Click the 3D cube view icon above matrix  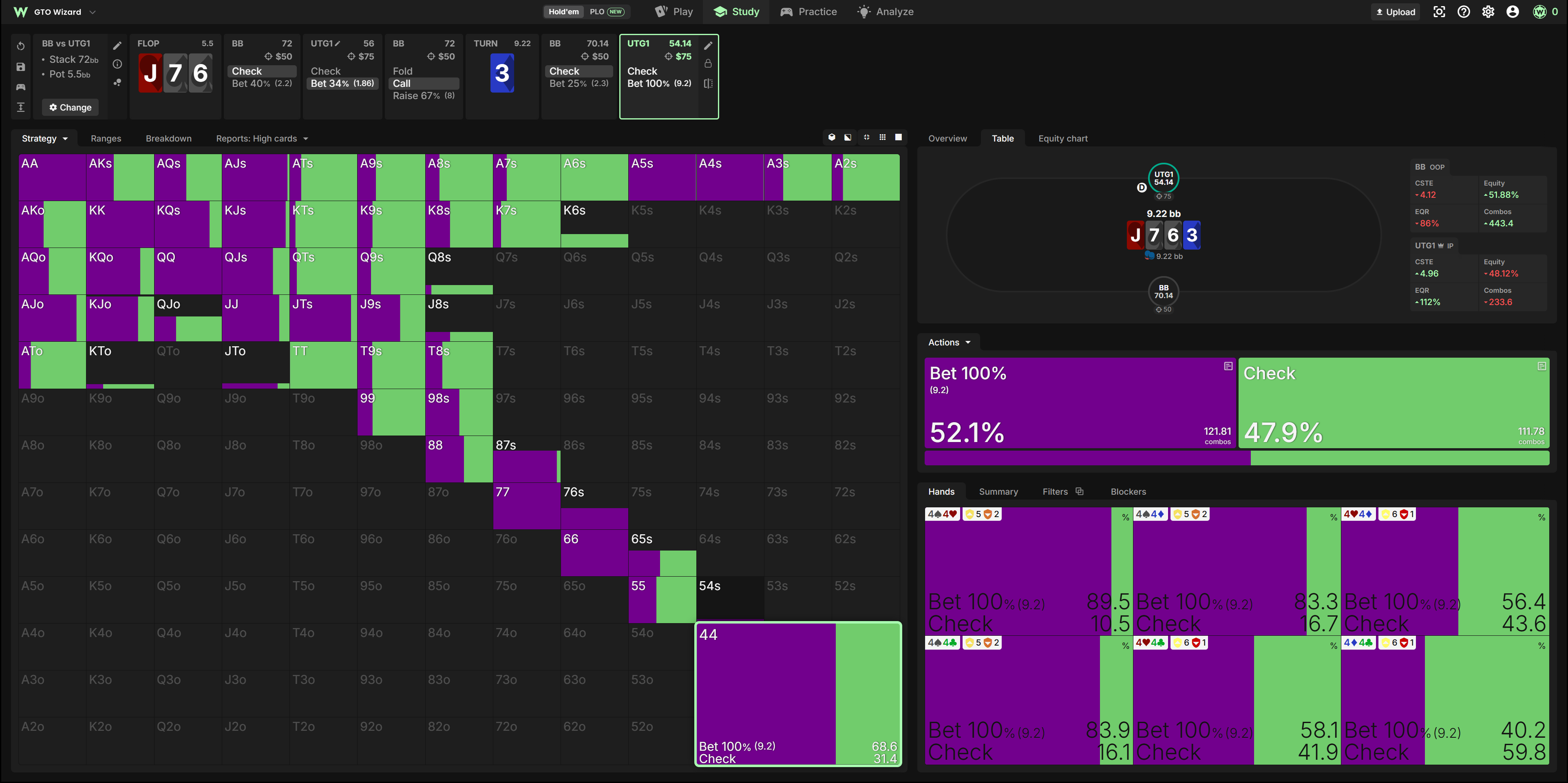(x=831, y=137)
